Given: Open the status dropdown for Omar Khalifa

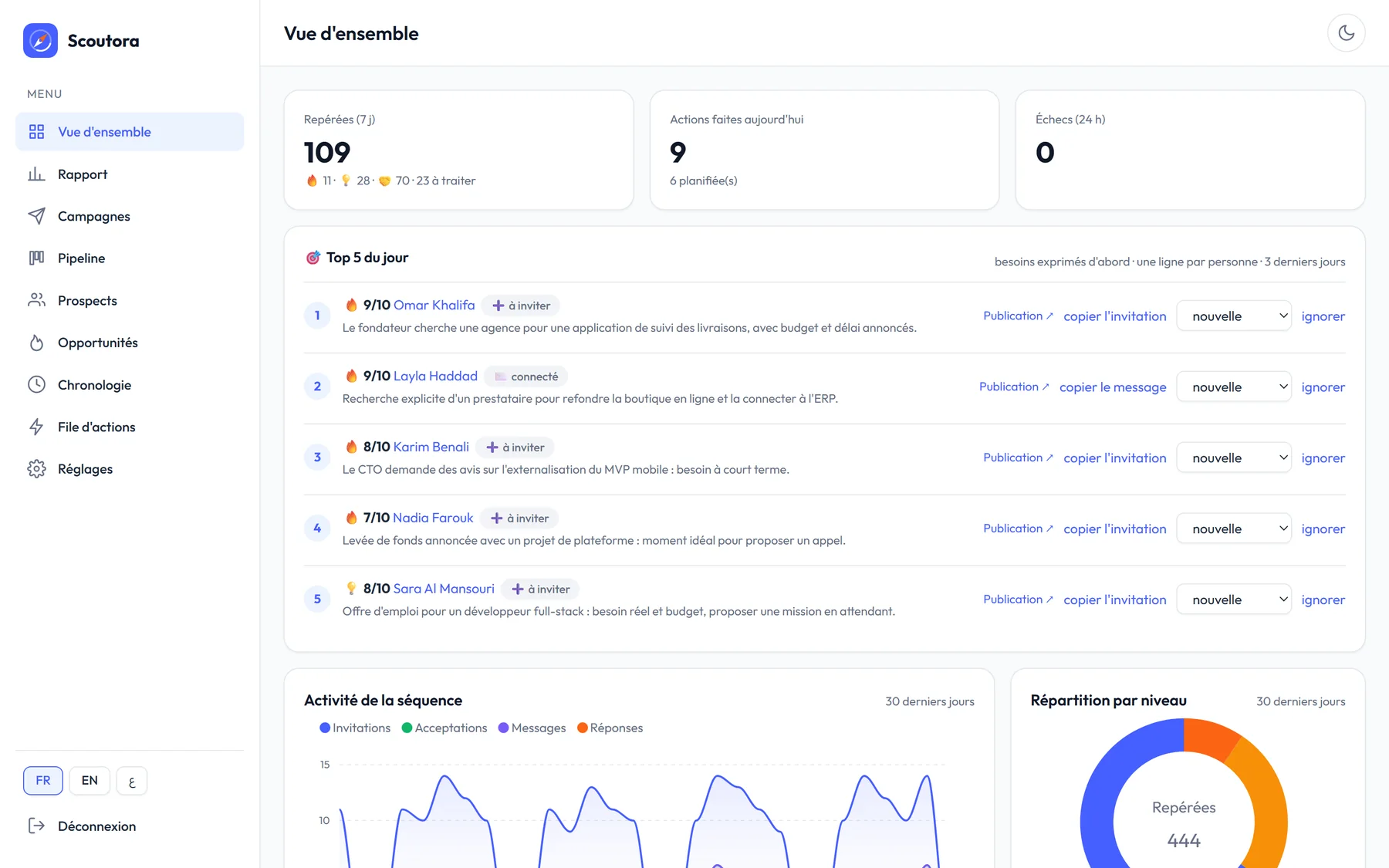Looking at the screenshot, I should 1234,316.
